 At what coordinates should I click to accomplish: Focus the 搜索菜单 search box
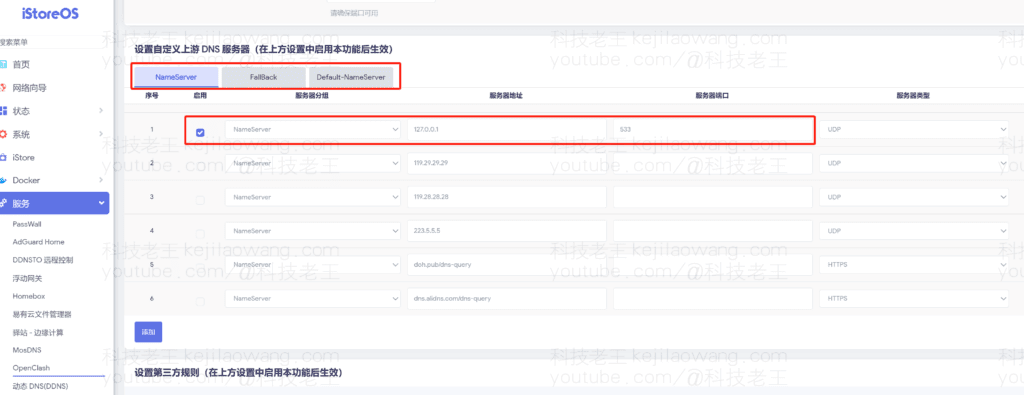point(52,42)
